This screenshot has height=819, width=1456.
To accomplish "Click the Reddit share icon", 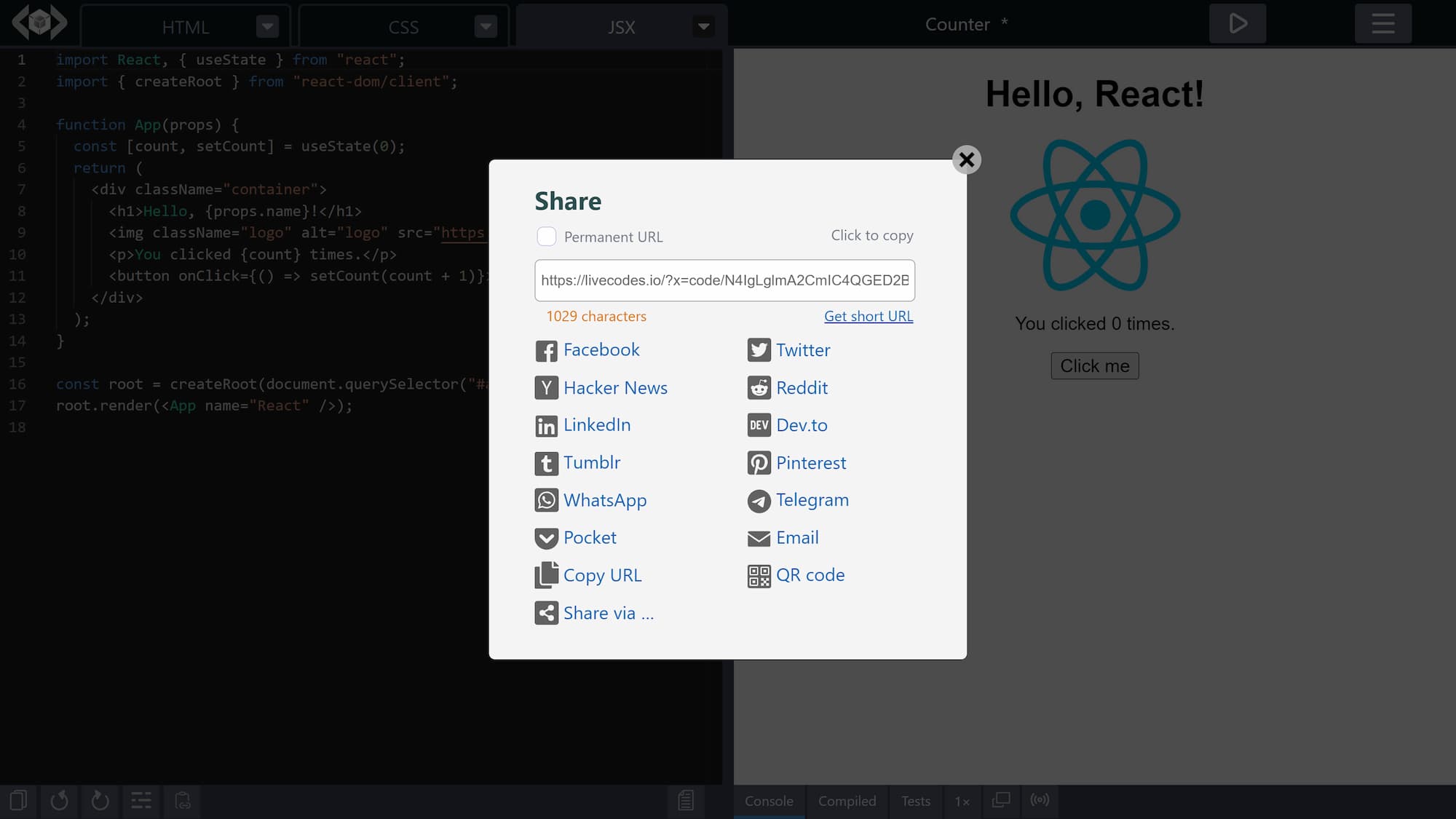I will coord(759,388).
